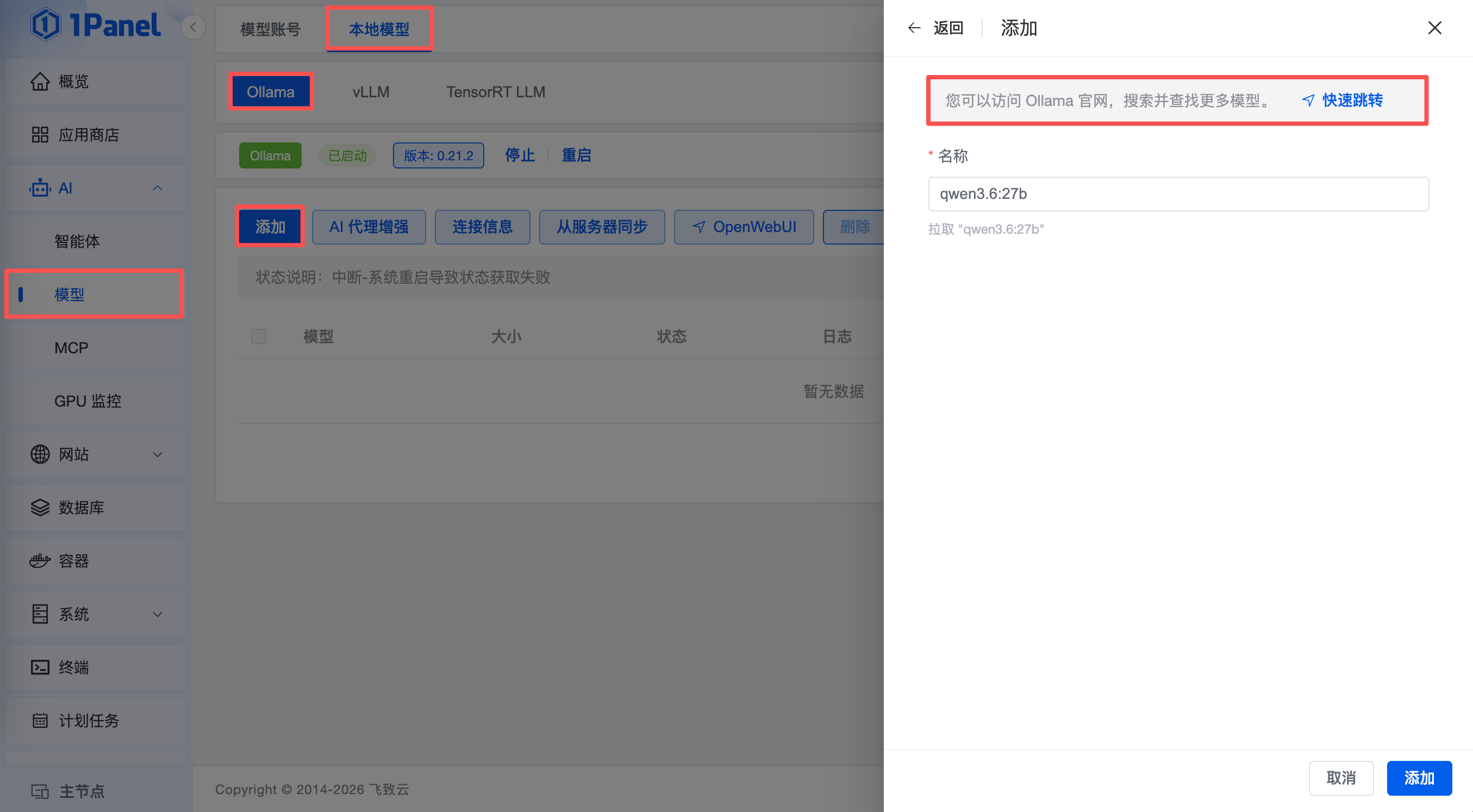Click the calendar icon beside 计划任务

(x=40, y=720)
